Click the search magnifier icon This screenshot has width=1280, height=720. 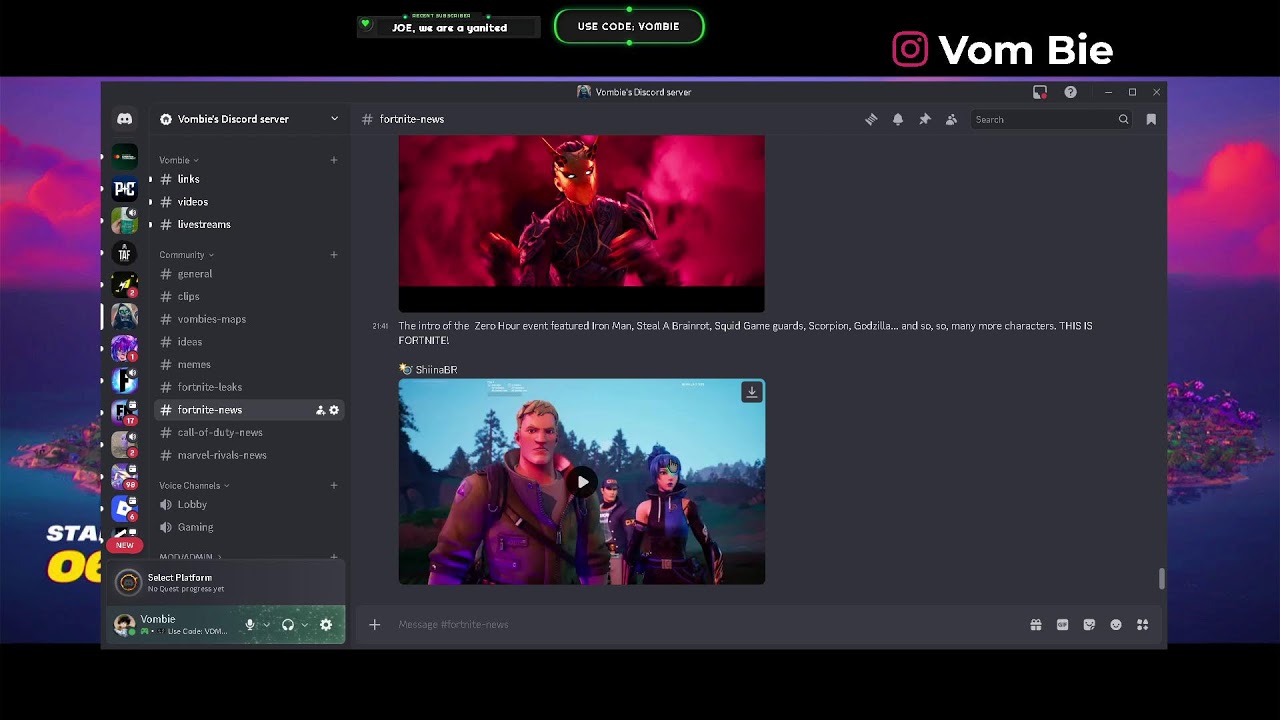[x=1123, y=119]
